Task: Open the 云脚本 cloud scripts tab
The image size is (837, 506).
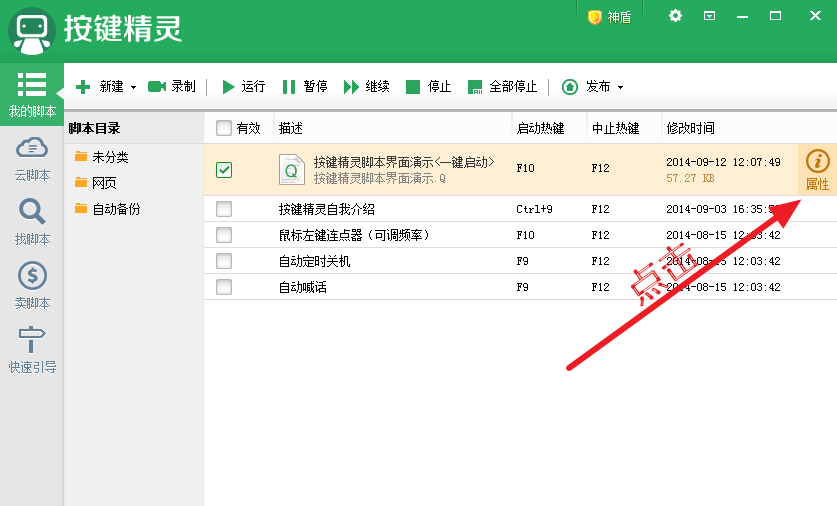Action: 32,159
